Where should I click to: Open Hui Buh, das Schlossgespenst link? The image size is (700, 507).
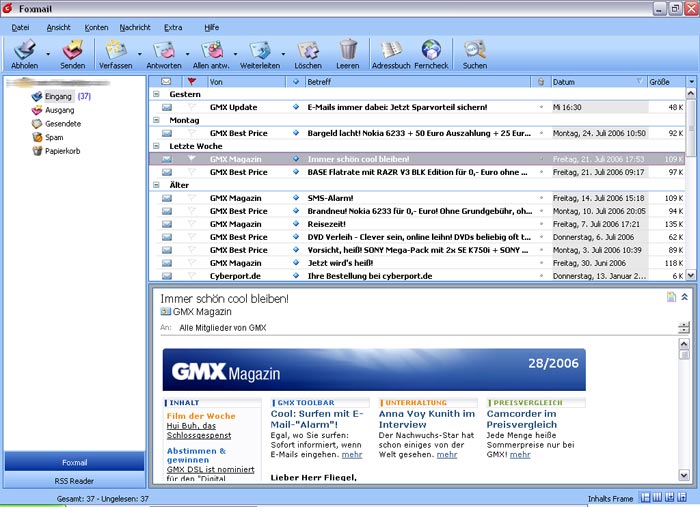coord(199,431)
